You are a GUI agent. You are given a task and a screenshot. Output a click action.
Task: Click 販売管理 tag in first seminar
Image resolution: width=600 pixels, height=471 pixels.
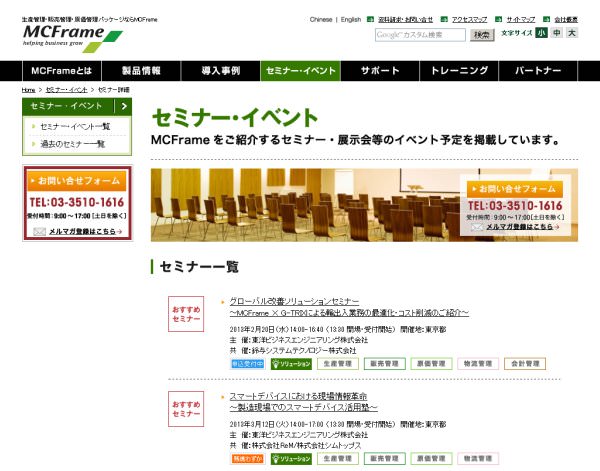coord(385,364)
